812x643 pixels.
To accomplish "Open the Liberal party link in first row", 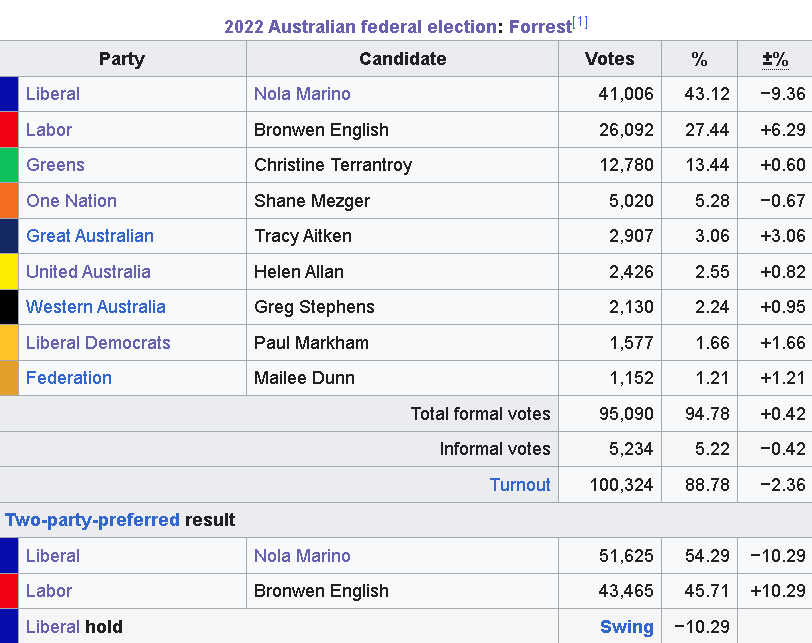I will tap(53, 94).
